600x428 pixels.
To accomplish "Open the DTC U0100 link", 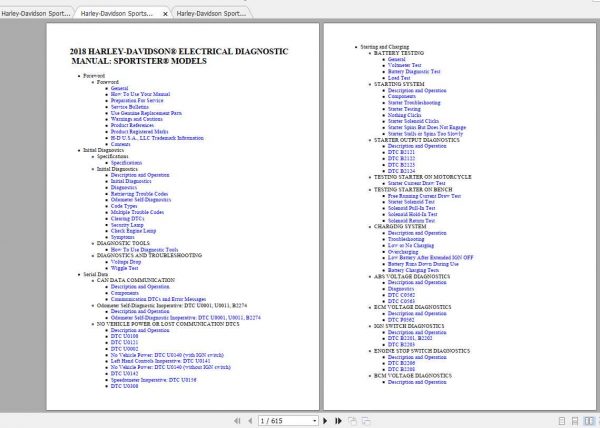I will coord(124,336).
